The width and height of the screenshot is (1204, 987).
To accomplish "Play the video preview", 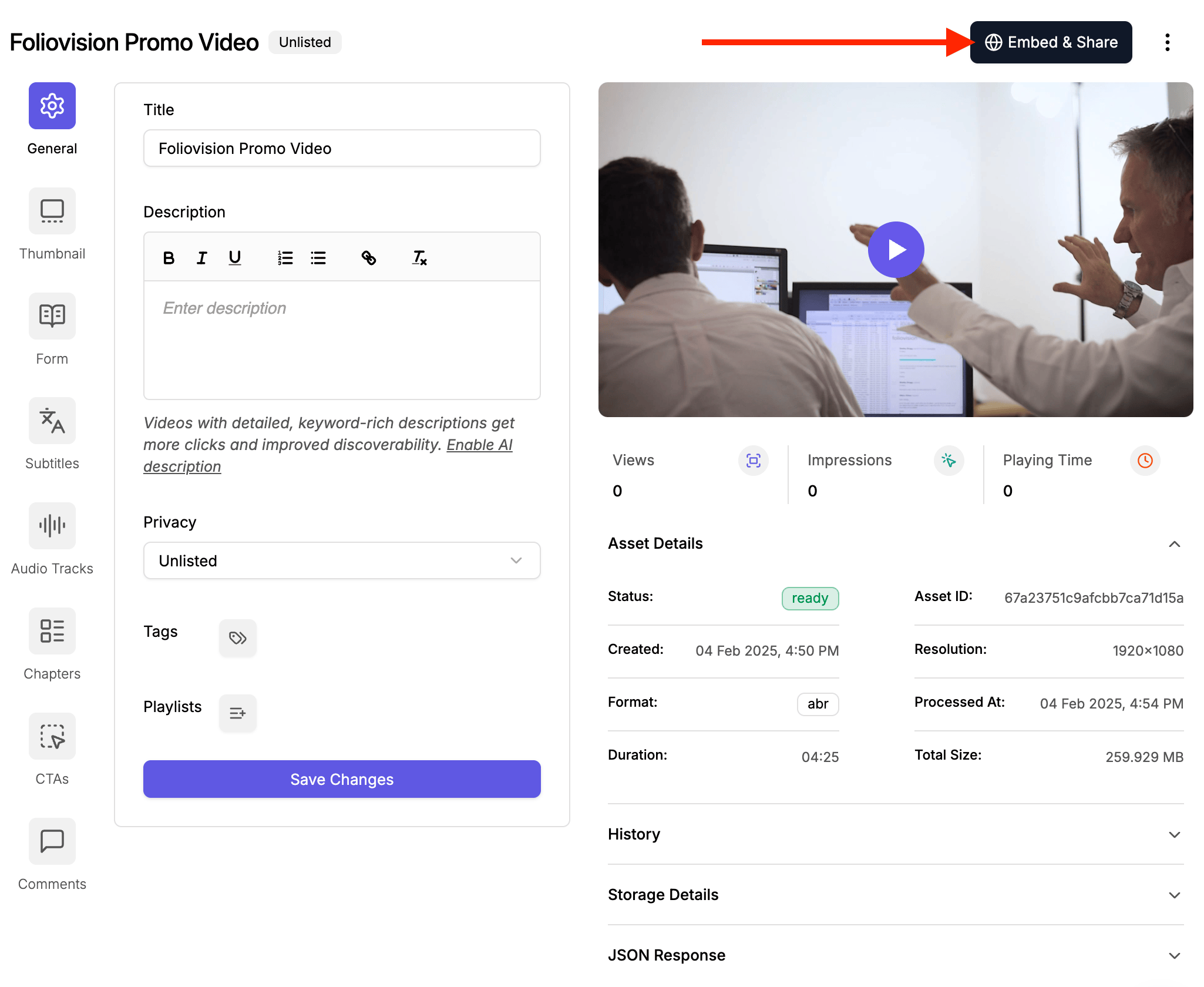I will (896, 250).
